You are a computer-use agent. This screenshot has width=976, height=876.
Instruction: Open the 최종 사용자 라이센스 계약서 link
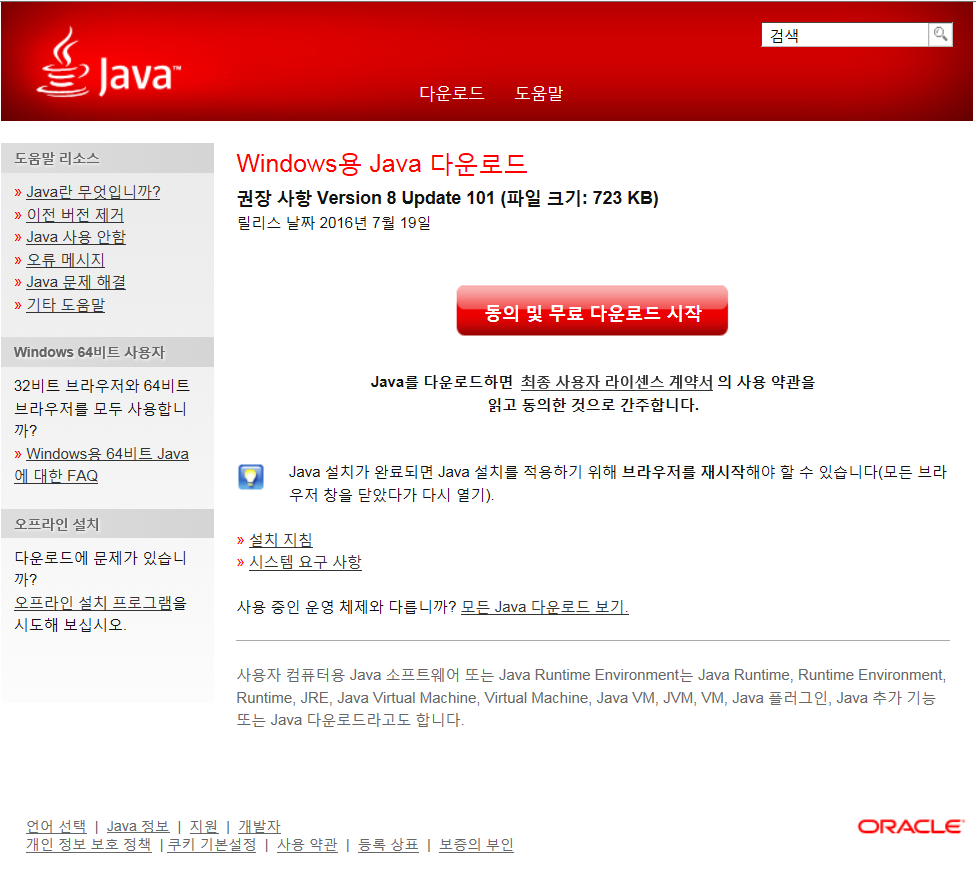[x=616, y=382]
